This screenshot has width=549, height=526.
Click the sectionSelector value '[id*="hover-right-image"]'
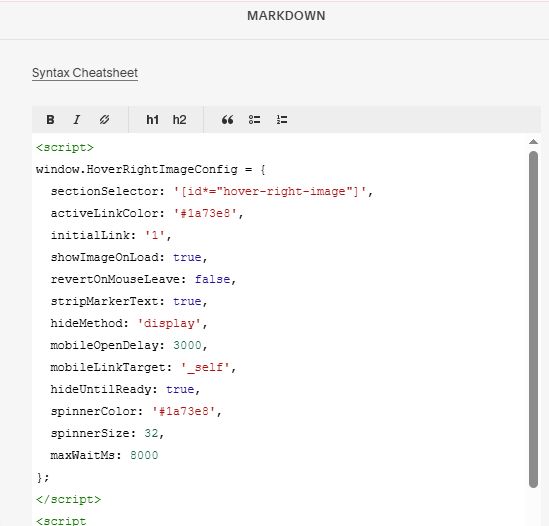tap(270, 192)
